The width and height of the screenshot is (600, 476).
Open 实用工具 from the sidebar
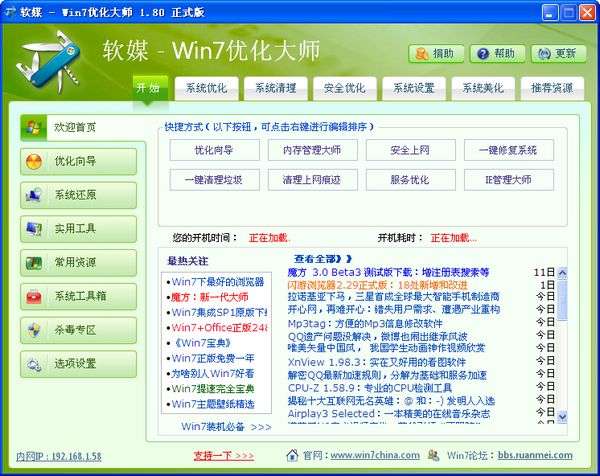pyautogui.click(x=78, y=229)
